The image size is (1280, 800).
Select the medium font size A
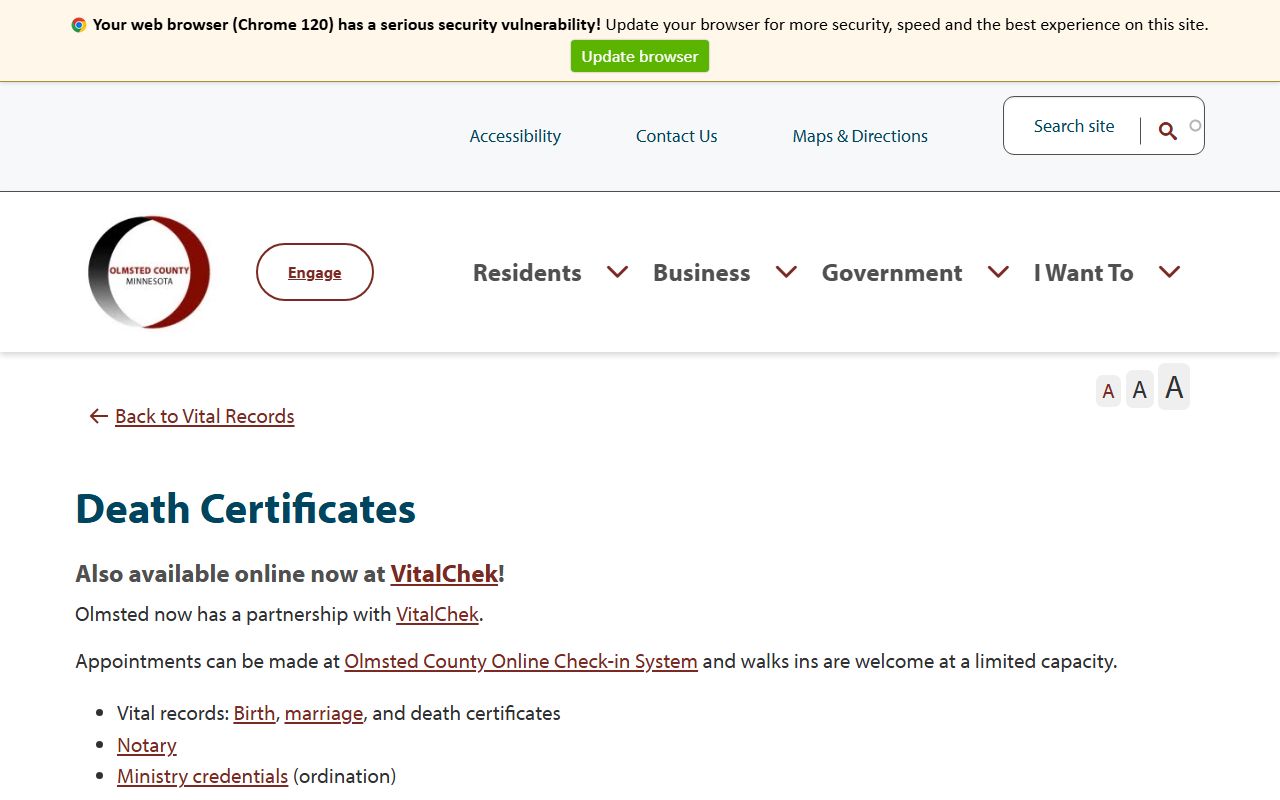tap(1140, 389)
